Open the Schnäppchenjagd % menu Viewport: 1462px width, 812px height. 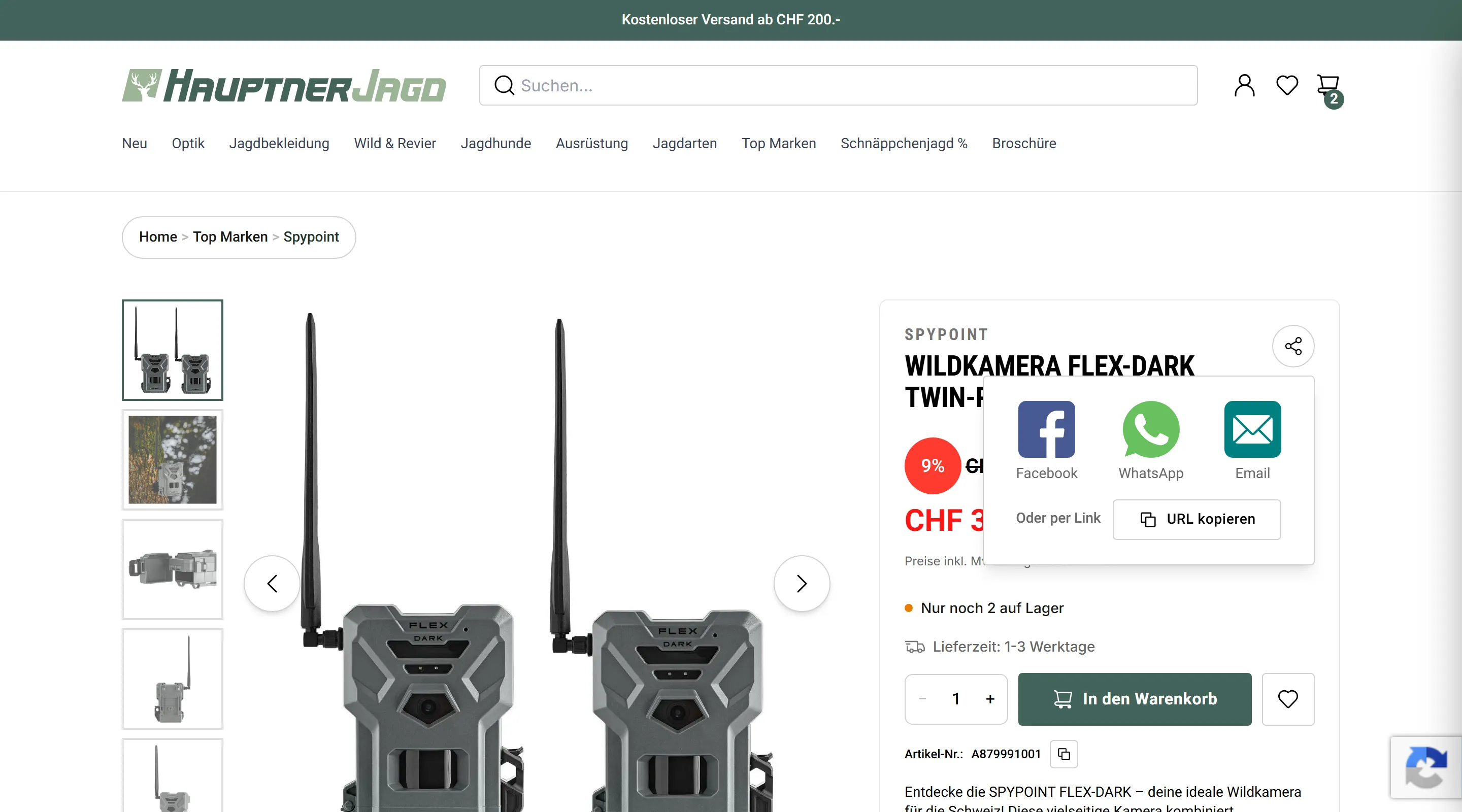904,144
